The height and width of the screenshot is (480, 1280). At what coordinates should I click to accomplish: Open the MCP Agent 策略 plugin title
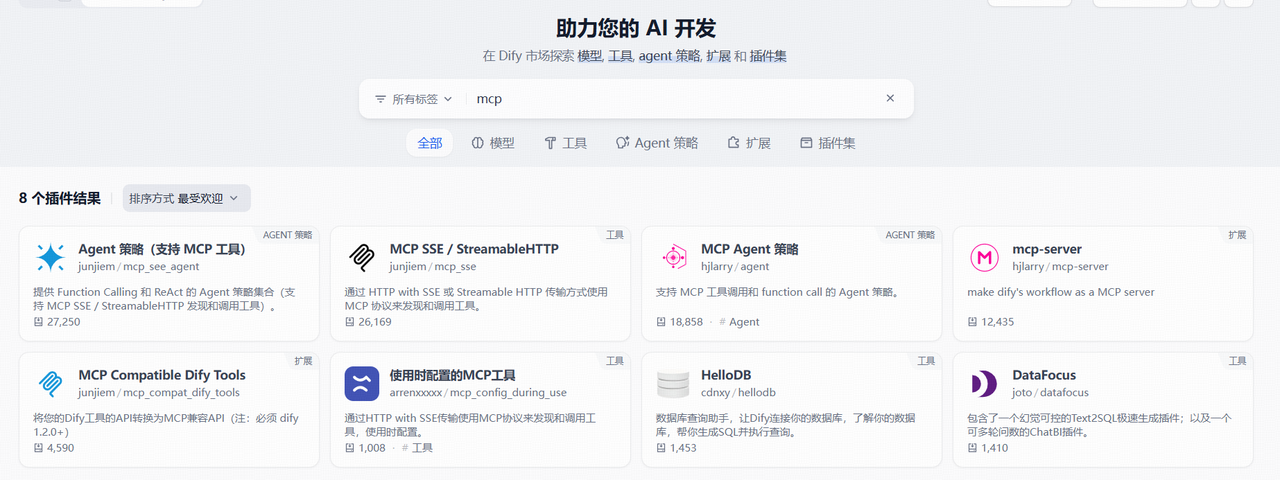[750, 249]
